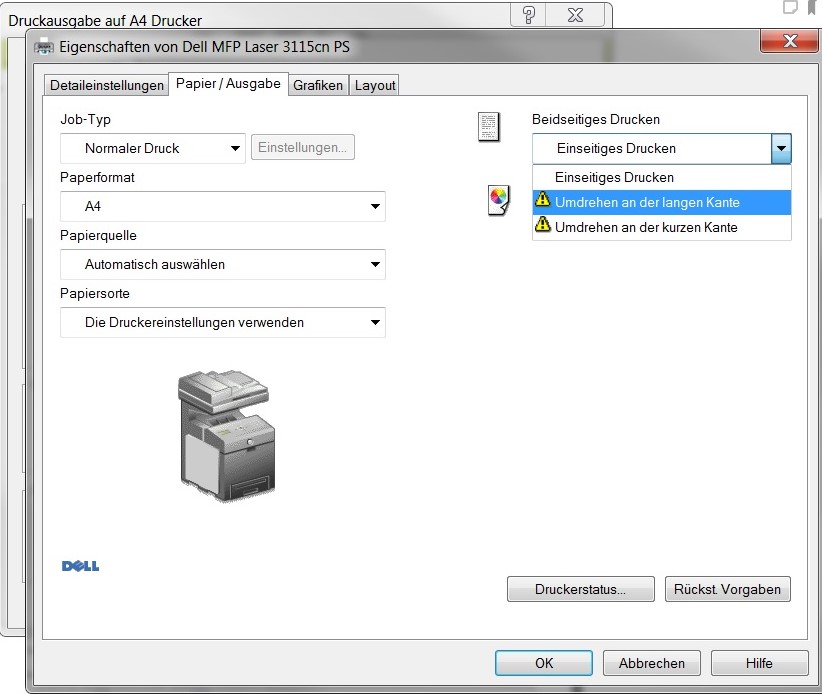Image resolution: width=822 pixels, height=694 pixels.
Task: Click the Dell MFP printer illustration
Action: 226,435
